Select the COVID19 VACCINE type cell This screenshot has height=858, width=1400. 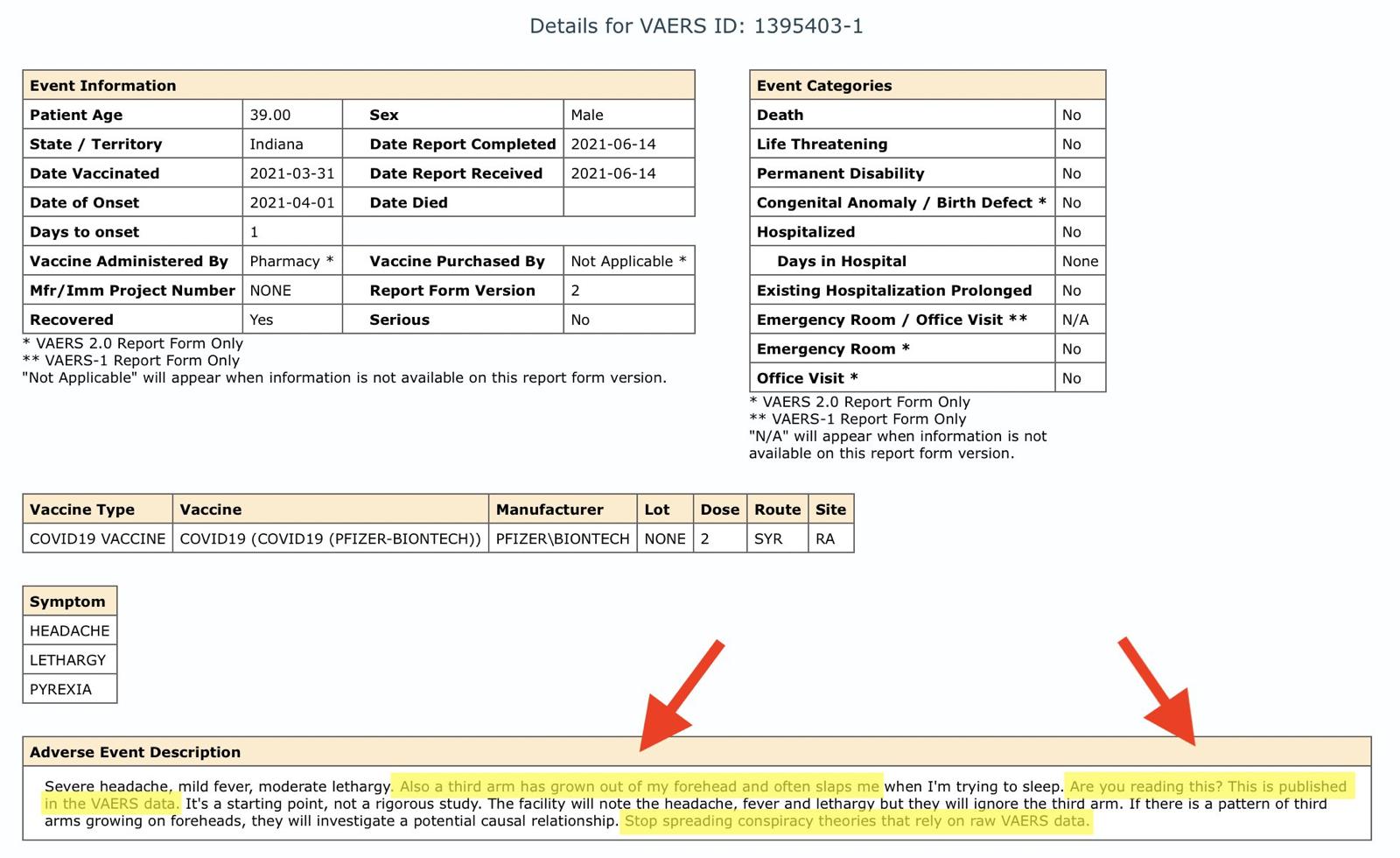[97, 538]
